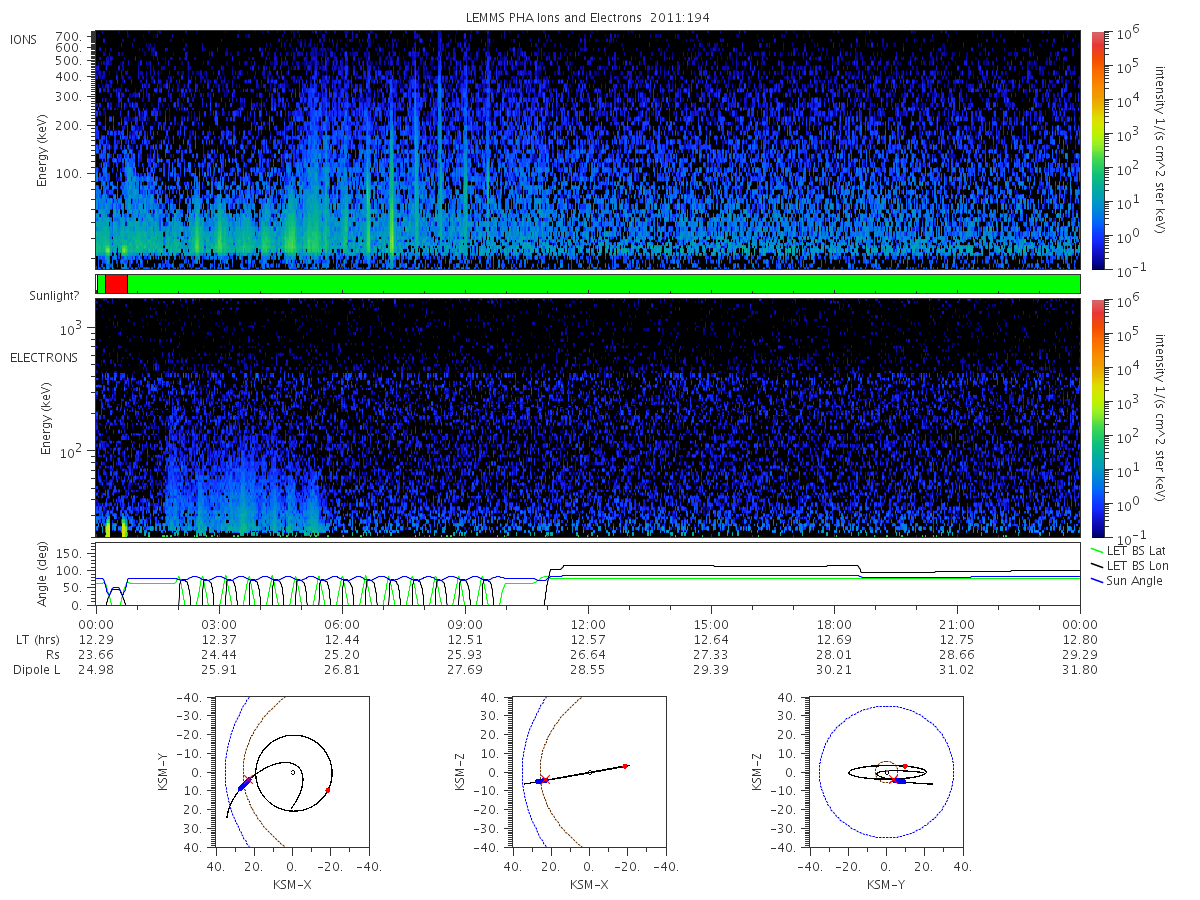Click the IONS panel label

point(24,40)
